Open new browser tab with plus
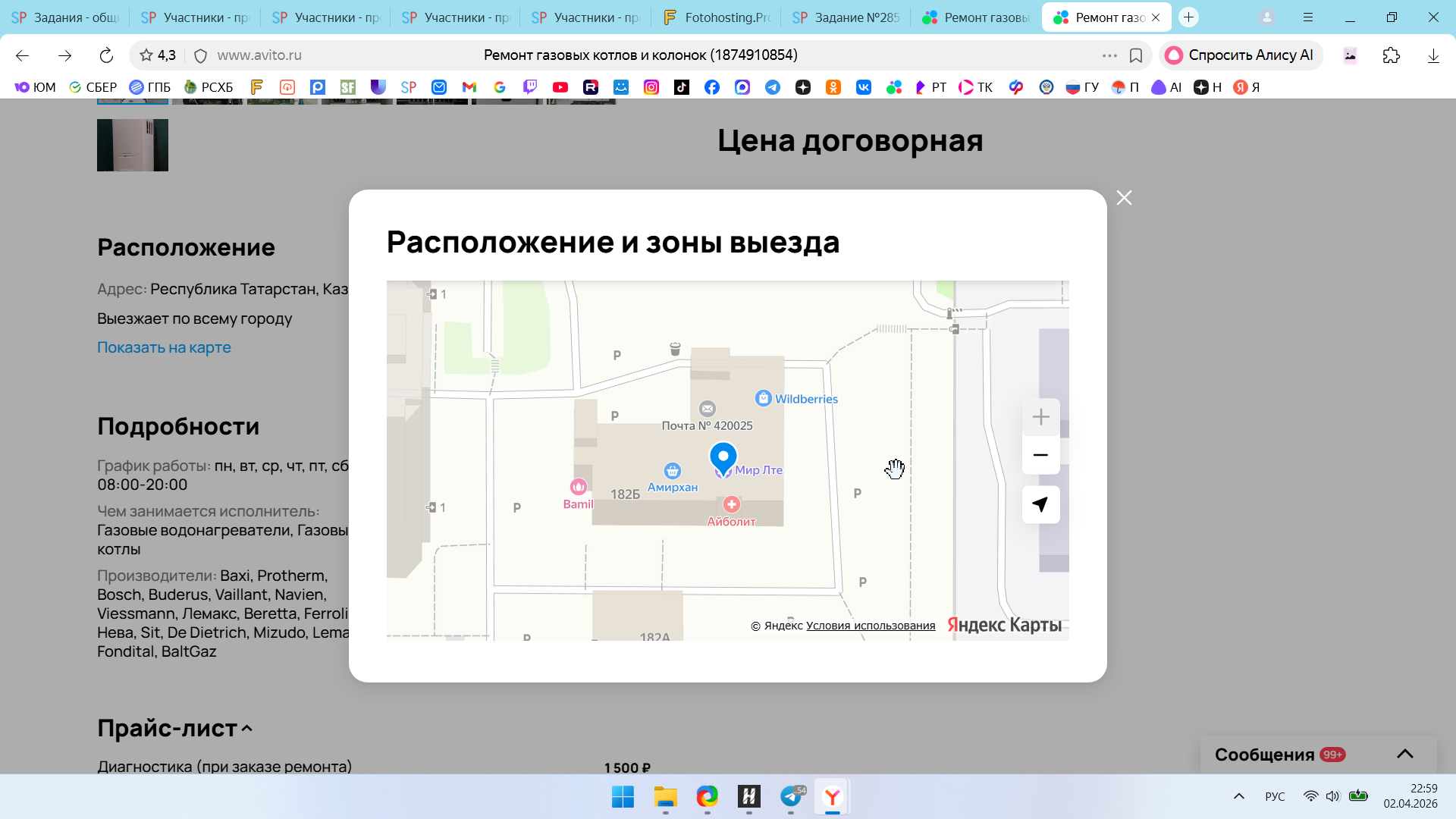 tap(1188, 17)
